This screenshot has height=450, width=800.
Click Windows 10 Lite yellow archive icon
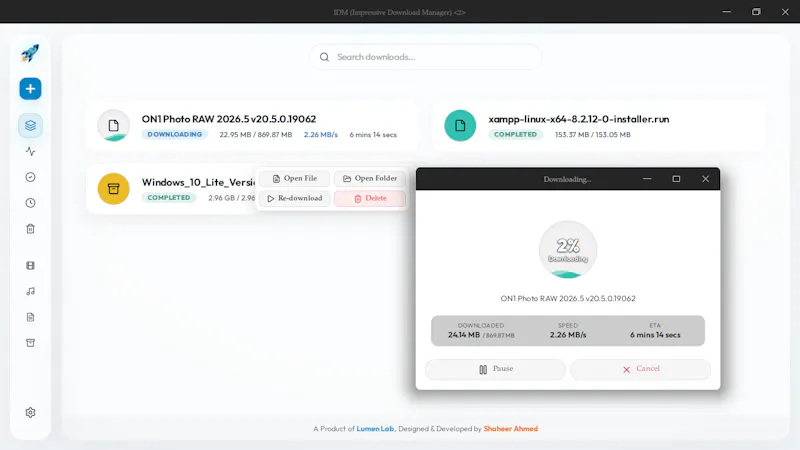[113, 189]
